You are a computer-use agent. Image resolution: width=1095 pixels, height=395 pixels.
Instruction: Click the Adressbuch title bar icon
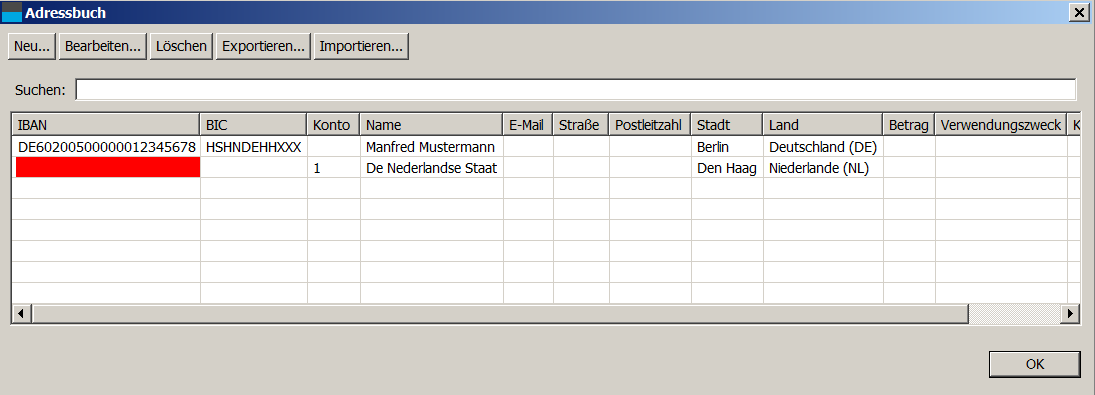pyautogui.click(x=12, y=12)
